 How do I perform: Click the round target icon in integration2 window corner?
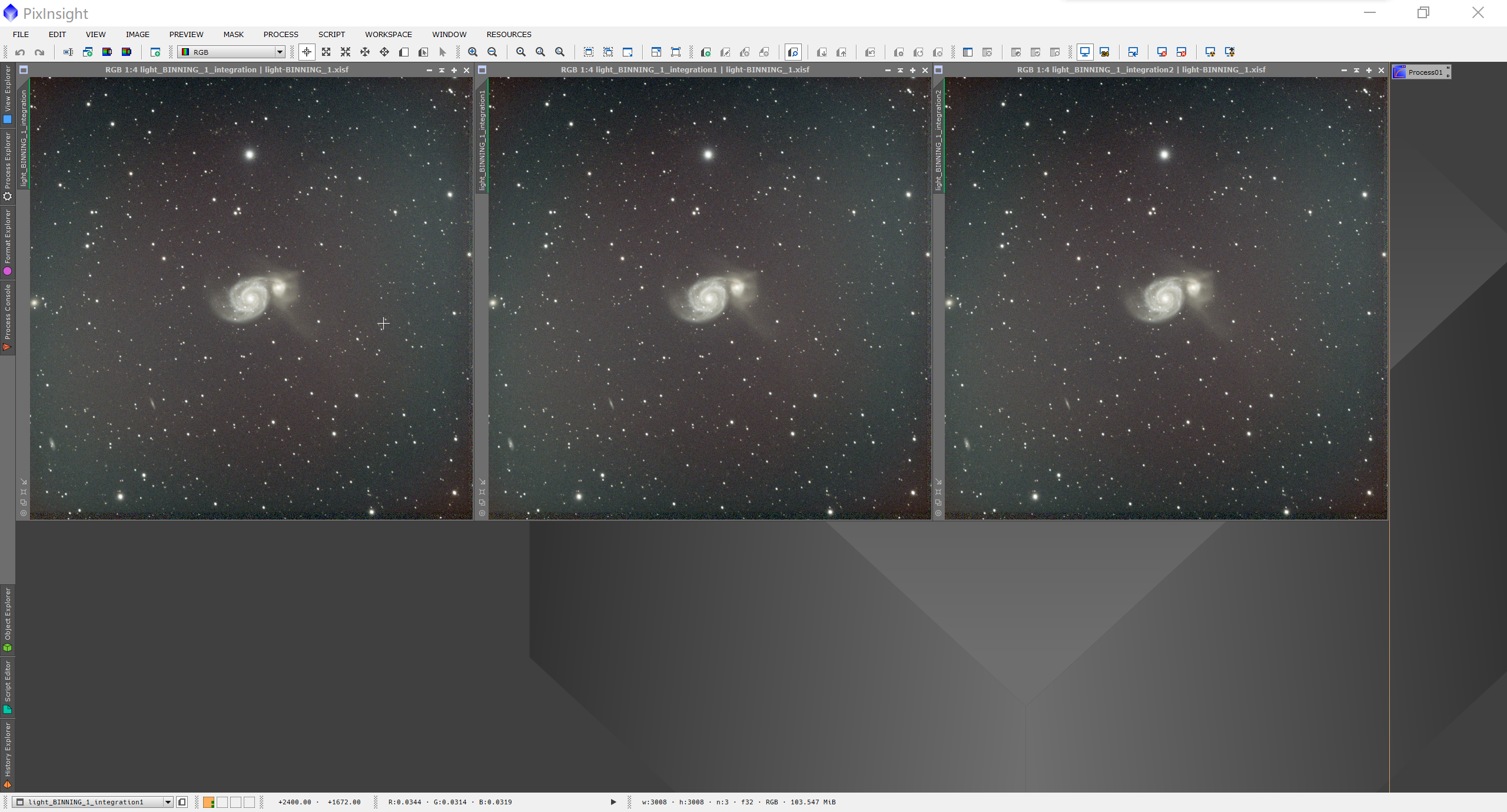[x=938, y=513]
